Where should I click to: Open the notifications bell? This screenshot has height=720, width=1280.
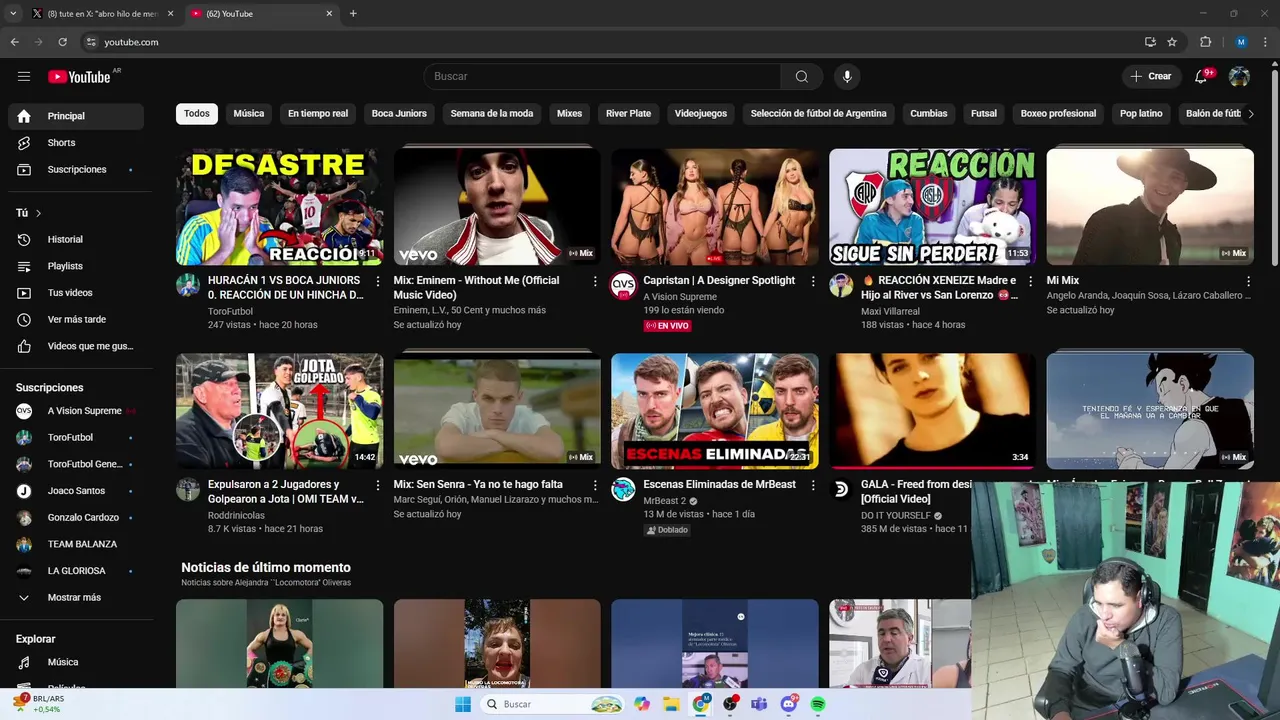[x=1201, y=76]
